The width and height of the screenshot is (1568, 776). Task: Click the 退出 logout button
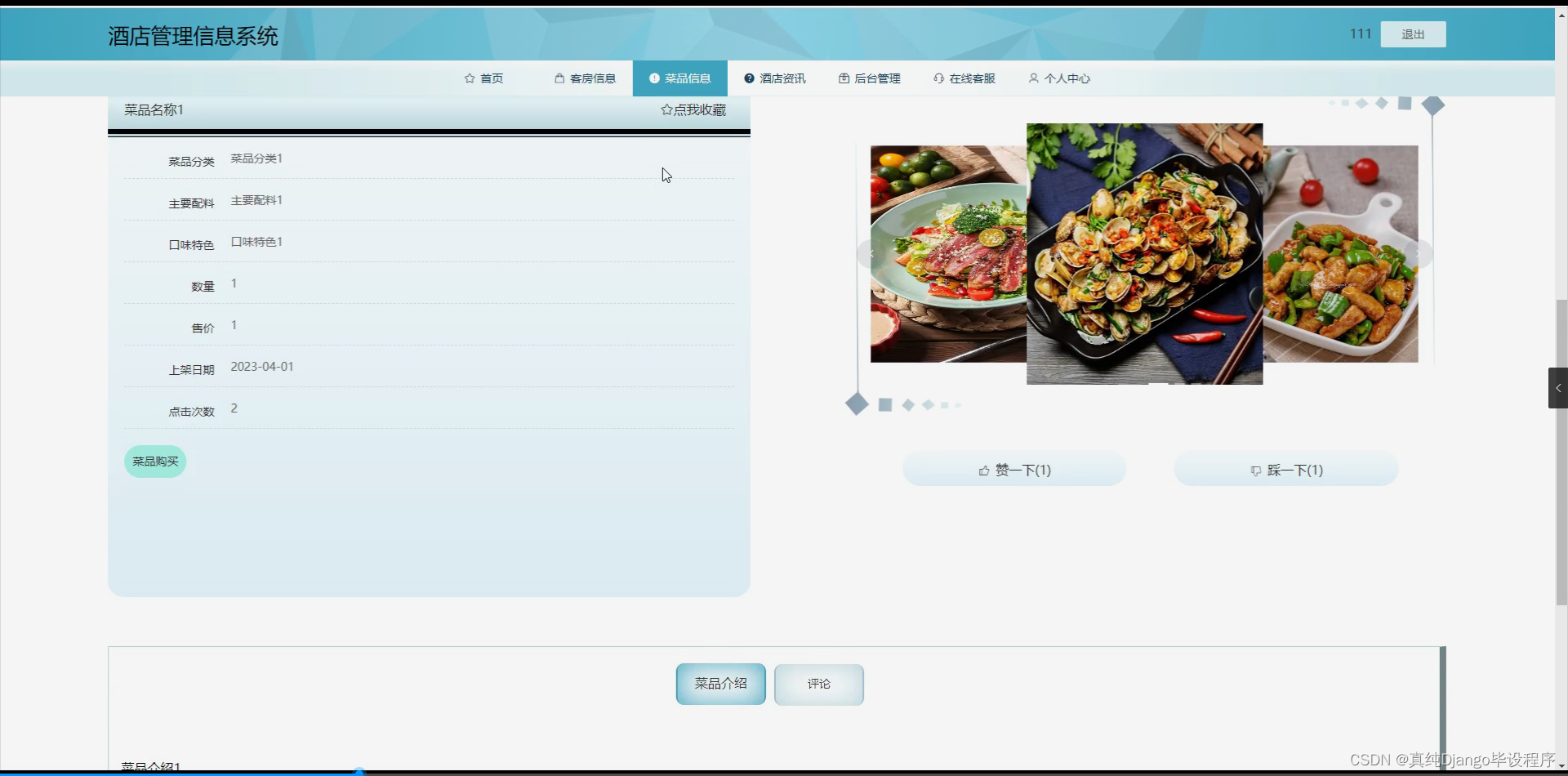point(1412,33)
